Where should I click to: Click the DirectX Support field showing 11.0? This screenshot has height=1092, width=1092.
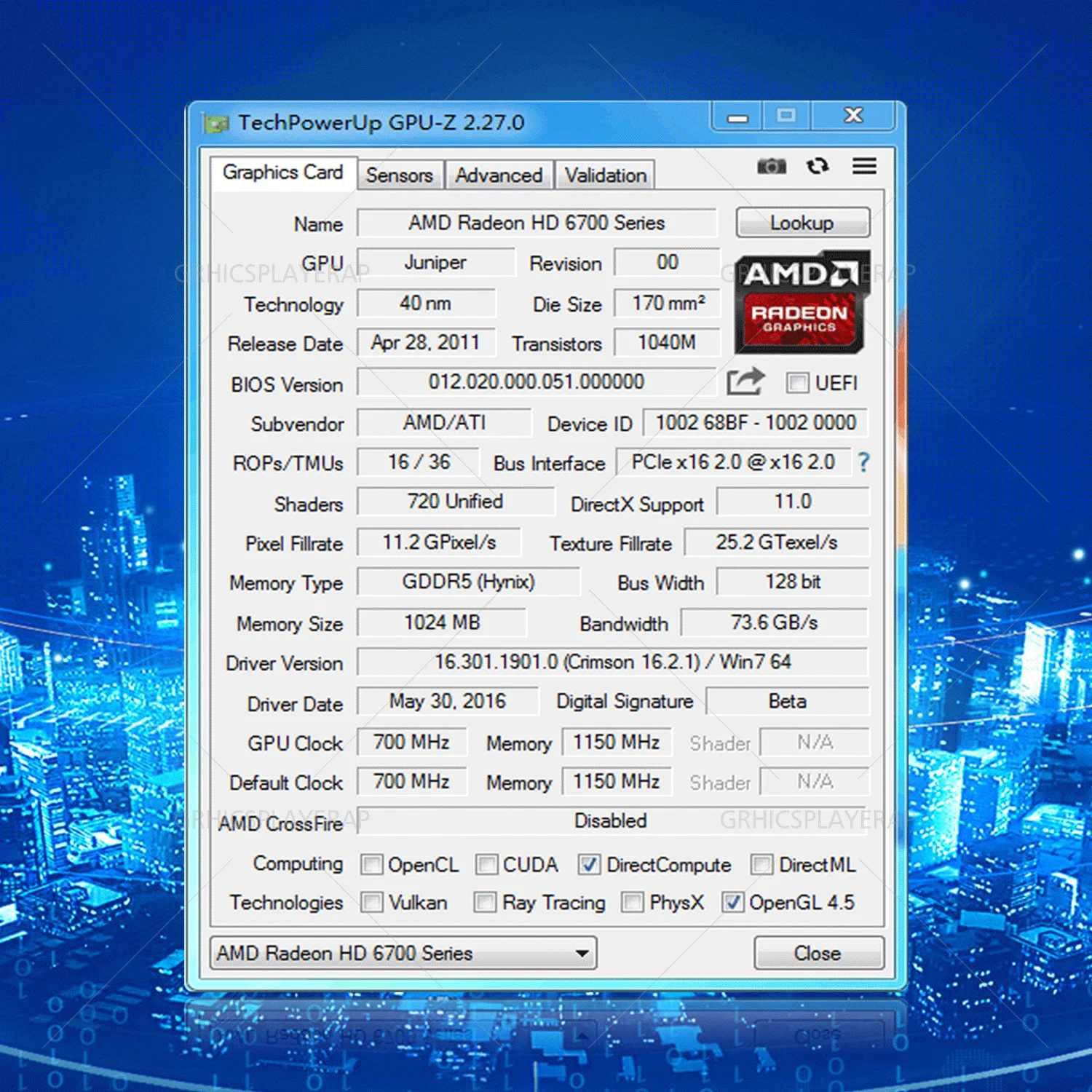click(x=793, y=501)
